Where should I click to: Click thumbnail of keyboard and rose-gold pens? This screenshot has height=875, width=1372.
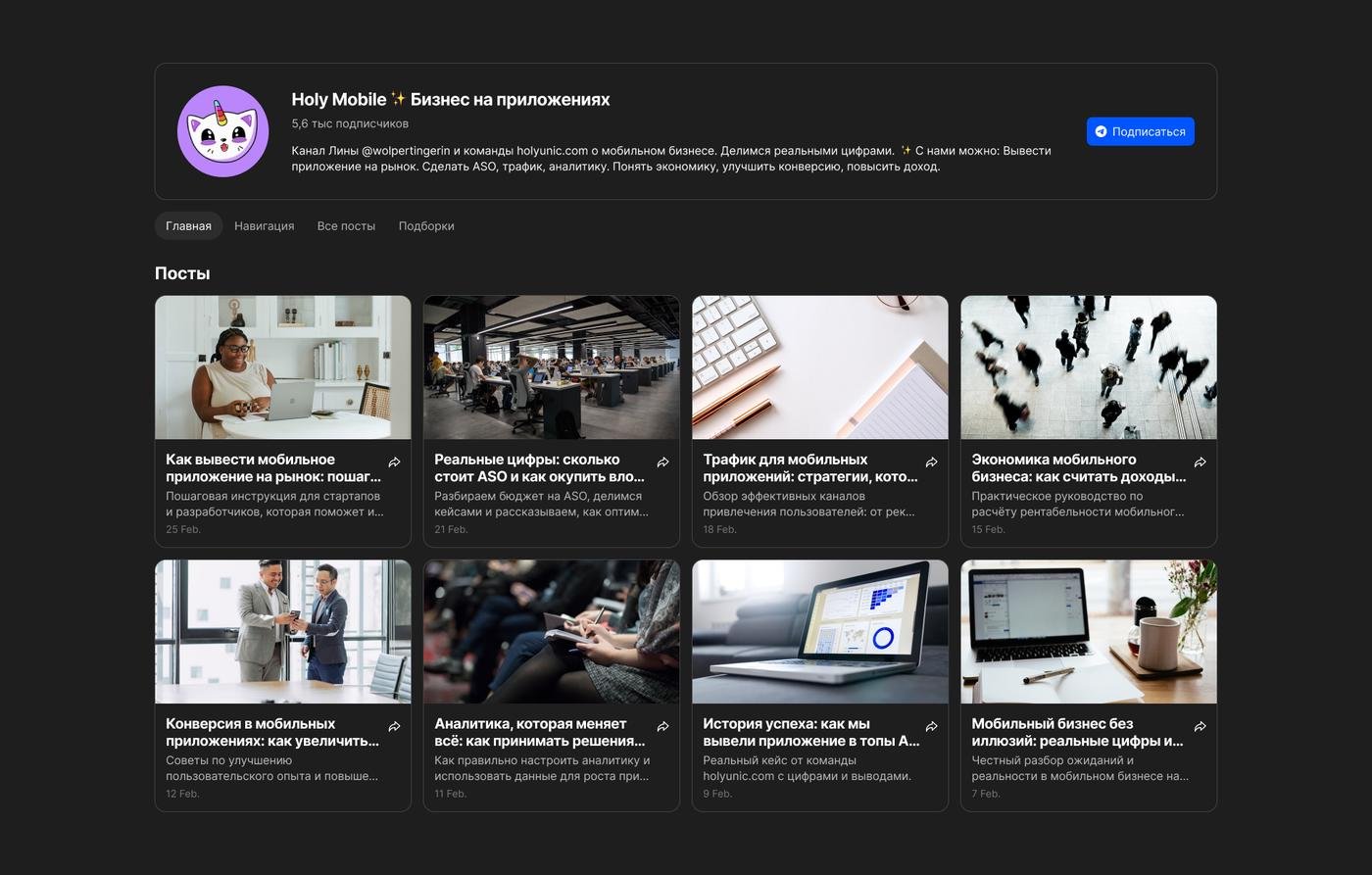coord(820,367)
